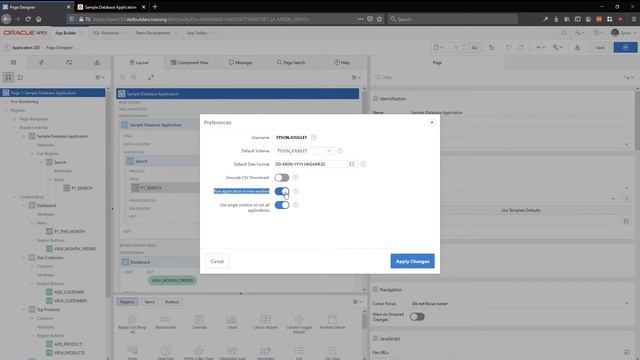Show help for Username field
This screenshot has width=640, height=360.
pos(313,138)
